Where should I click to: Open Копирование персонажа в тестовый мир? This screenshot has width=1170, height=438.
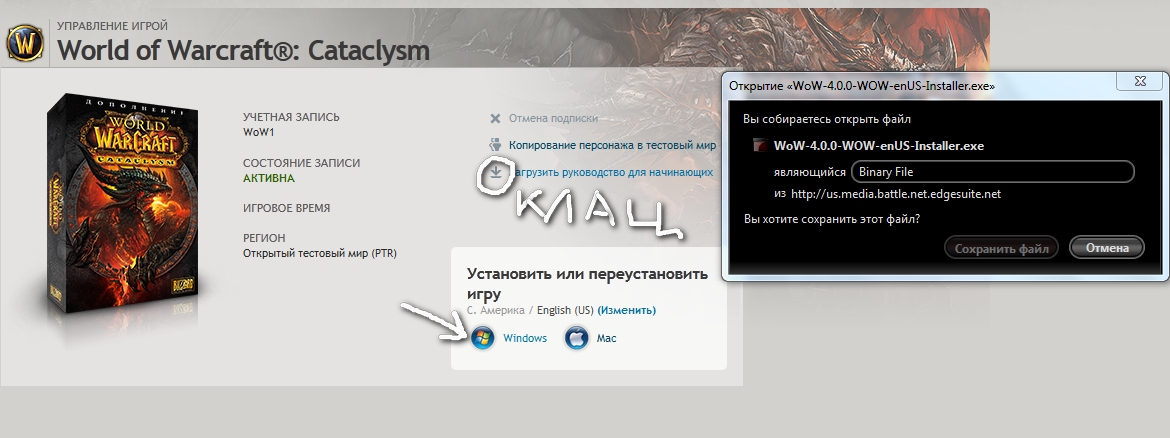click(x=612, y=145)
